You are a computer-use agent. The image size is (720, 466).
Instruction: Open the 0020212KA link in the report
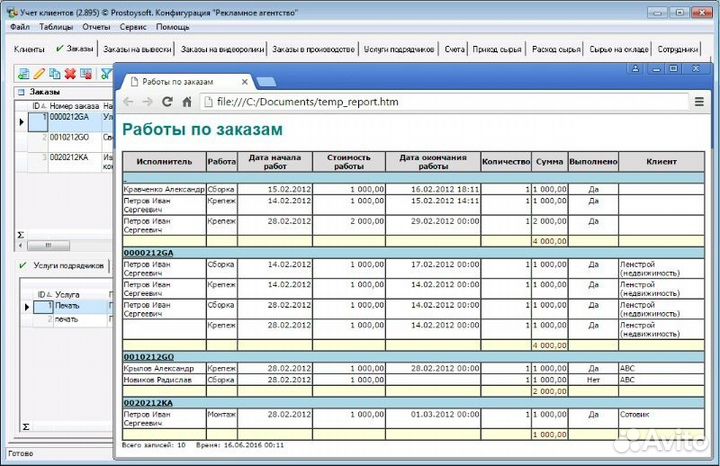(x=148, y=403)
